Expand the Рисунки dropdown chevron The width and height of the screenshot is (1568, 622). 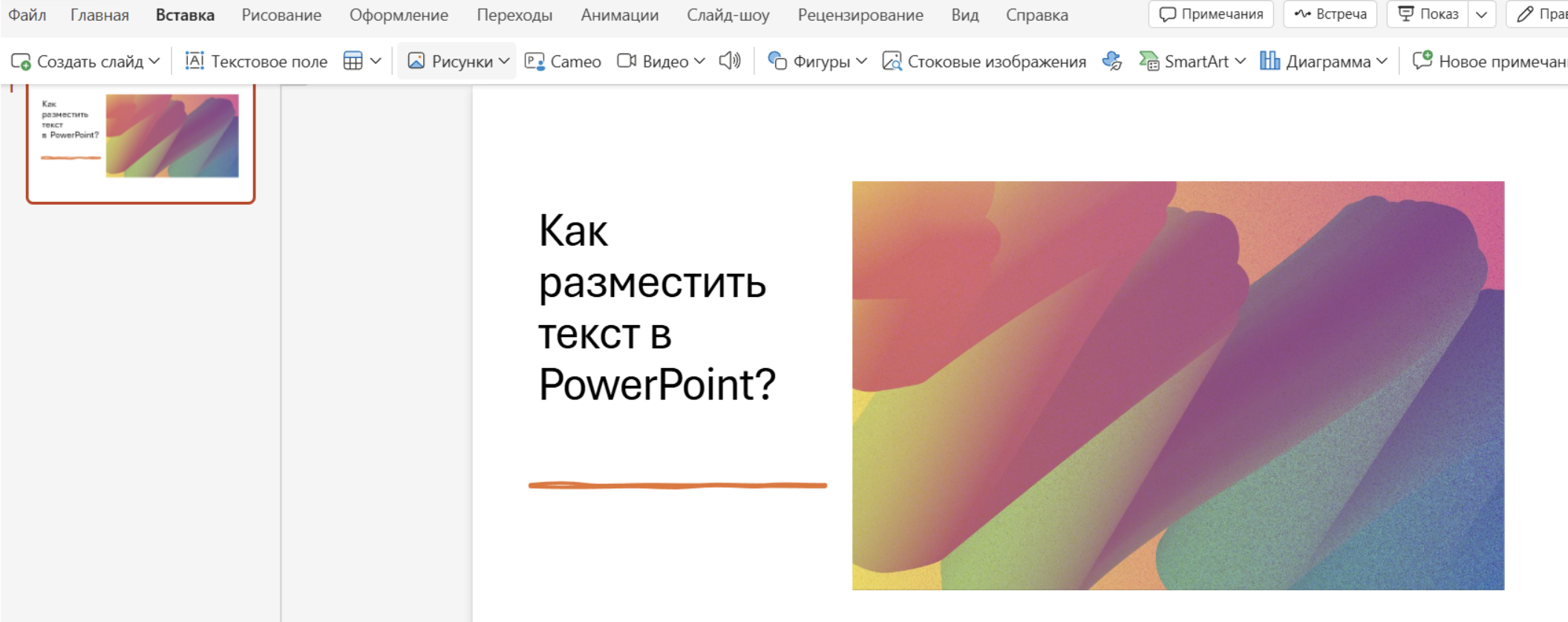click(x=504, y=62)
